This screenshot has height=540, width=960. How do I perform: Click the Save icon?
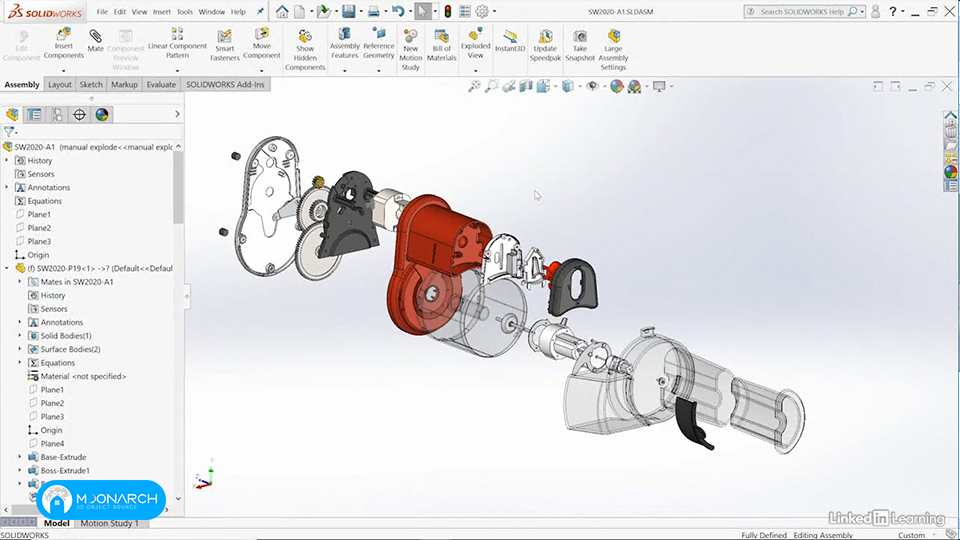click(x=348, y=11)
